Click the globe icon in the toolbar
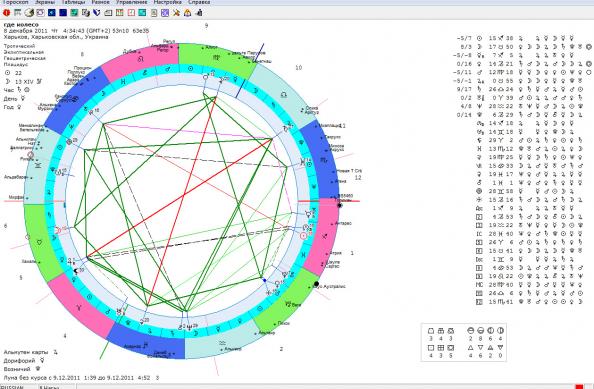 tap(29, 13)
